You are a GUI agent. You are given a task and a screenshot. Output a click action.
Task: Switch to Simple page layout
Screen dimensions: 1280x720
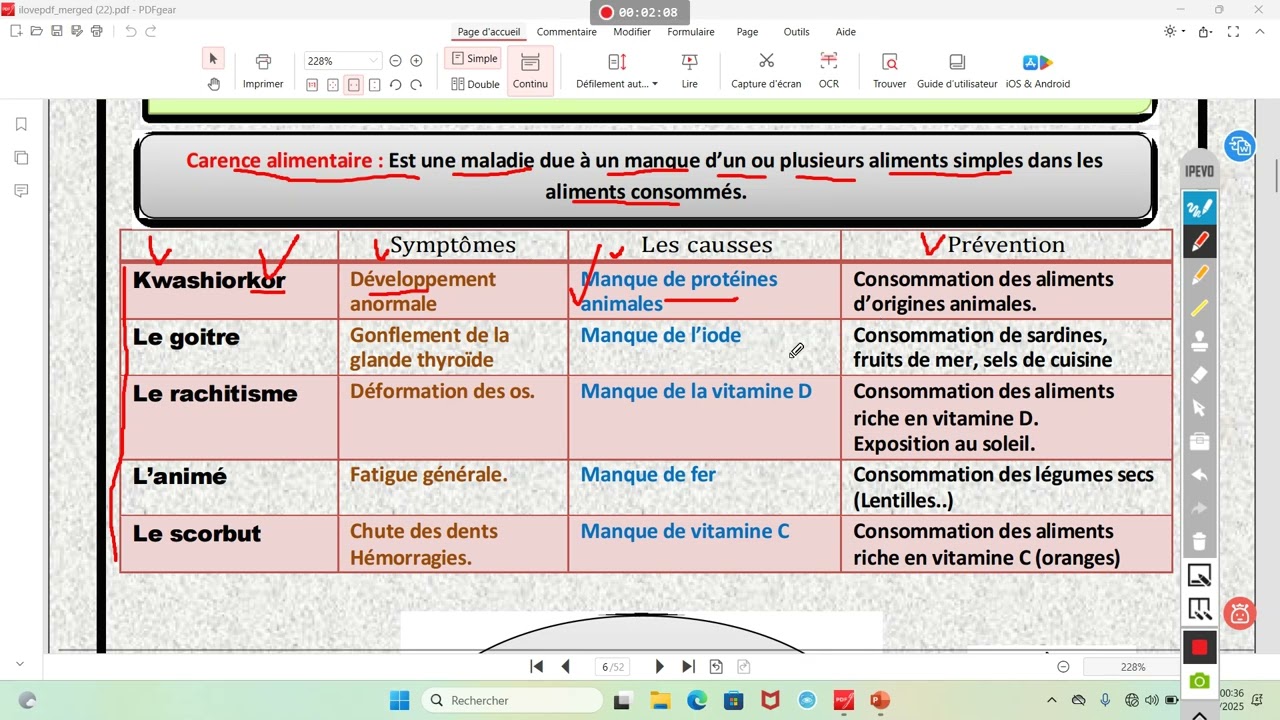pyautogui.click(x=474, y=59)
